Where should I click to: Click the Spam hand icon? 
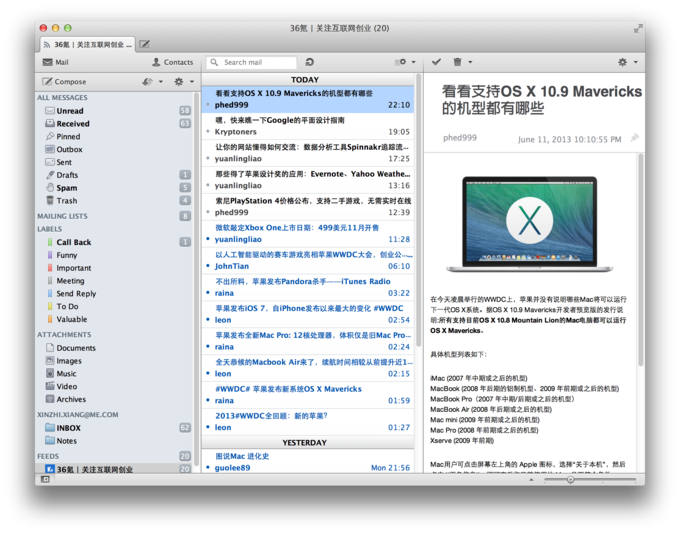click(x=50, y=187)
